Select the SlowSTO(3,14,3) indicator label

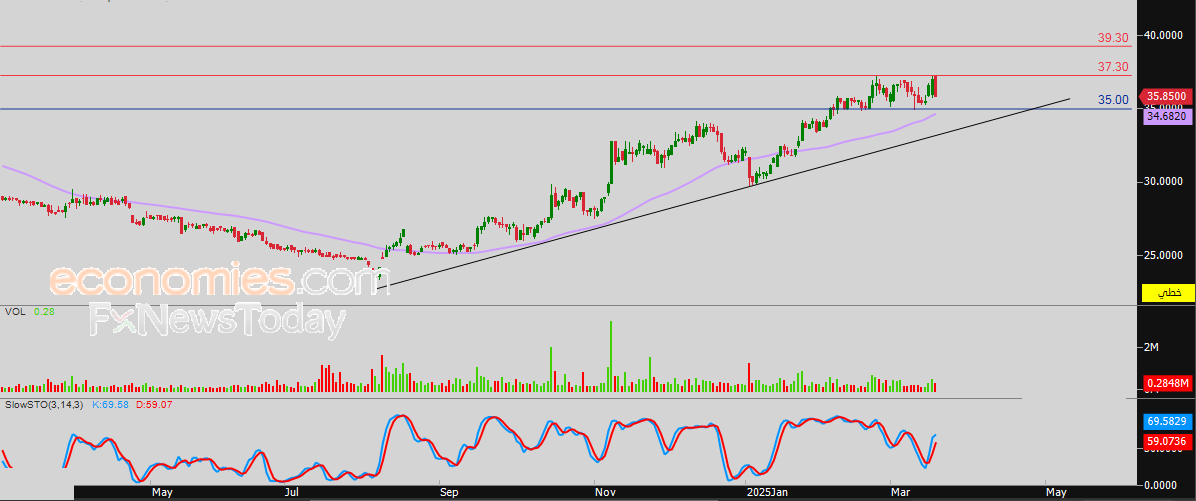pos(44,404)
